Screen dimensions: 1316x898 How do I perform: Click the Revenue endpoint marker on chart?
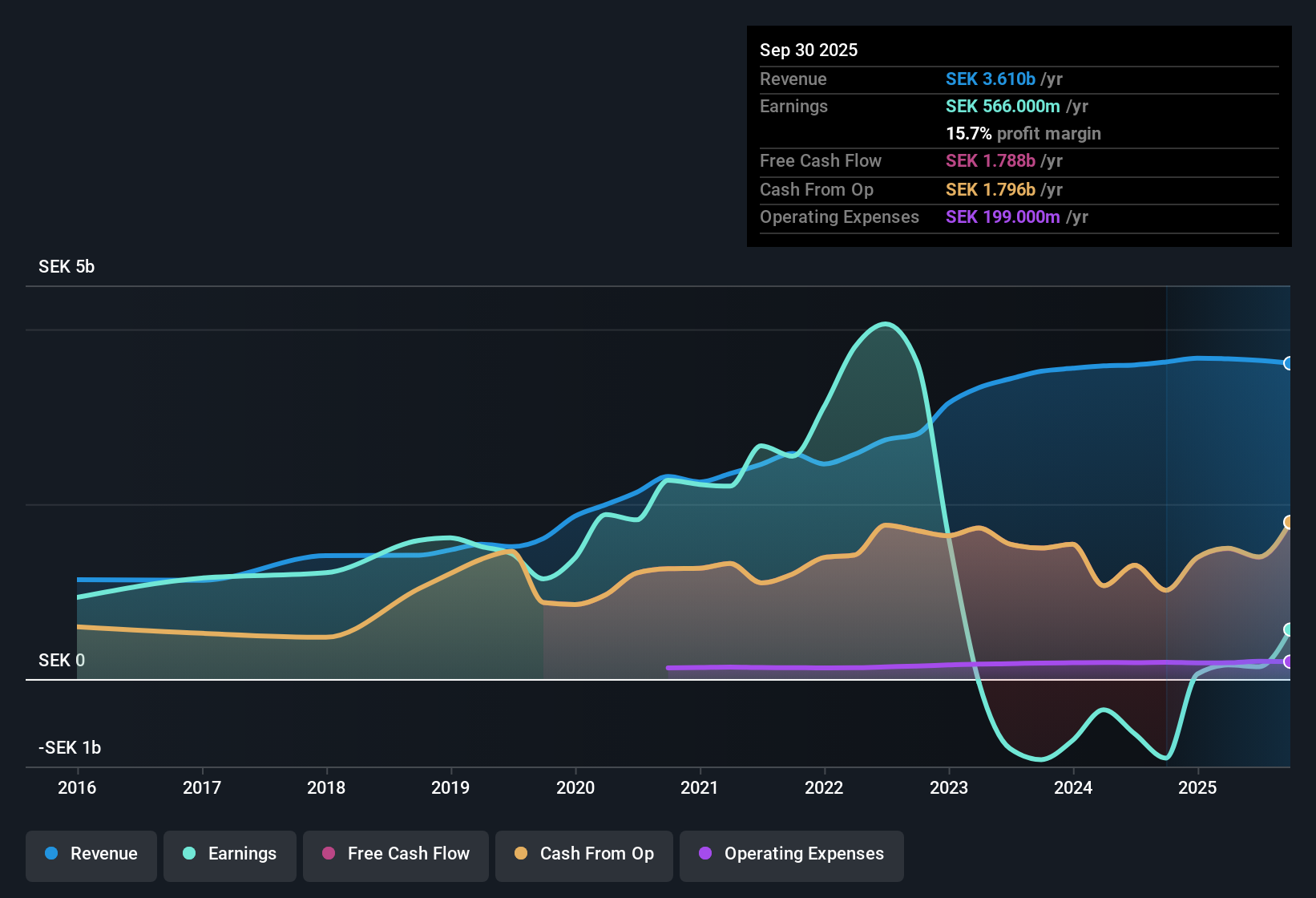click(x=1289, y=363)
